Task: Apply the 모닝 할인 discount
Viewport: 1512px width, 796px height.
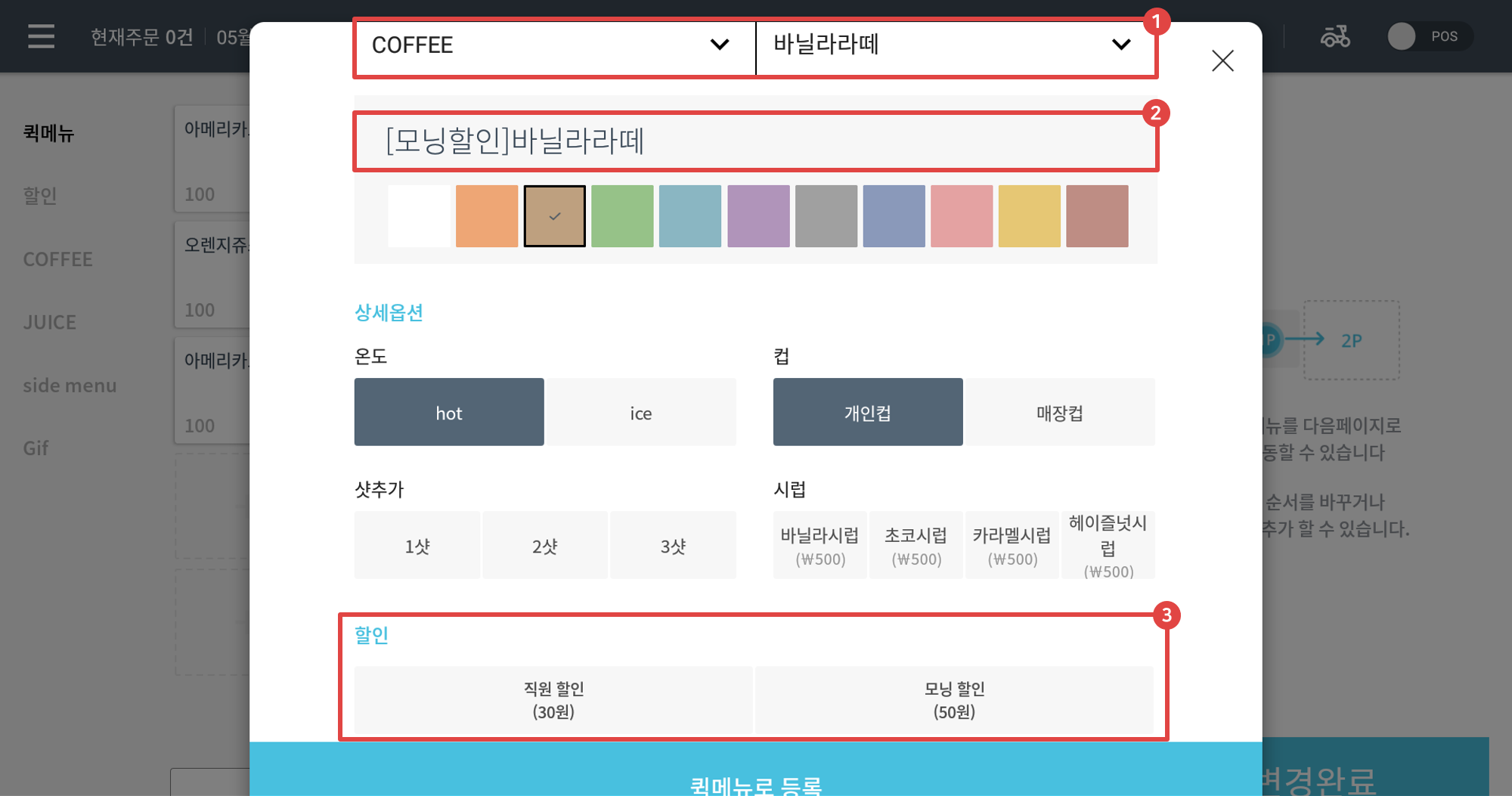Action: (954, 700)
